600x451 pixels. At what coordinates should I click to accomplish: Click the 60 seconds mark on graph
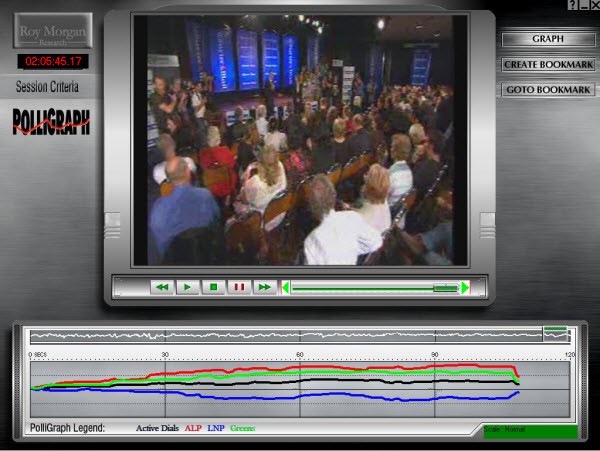pos(300,356)
